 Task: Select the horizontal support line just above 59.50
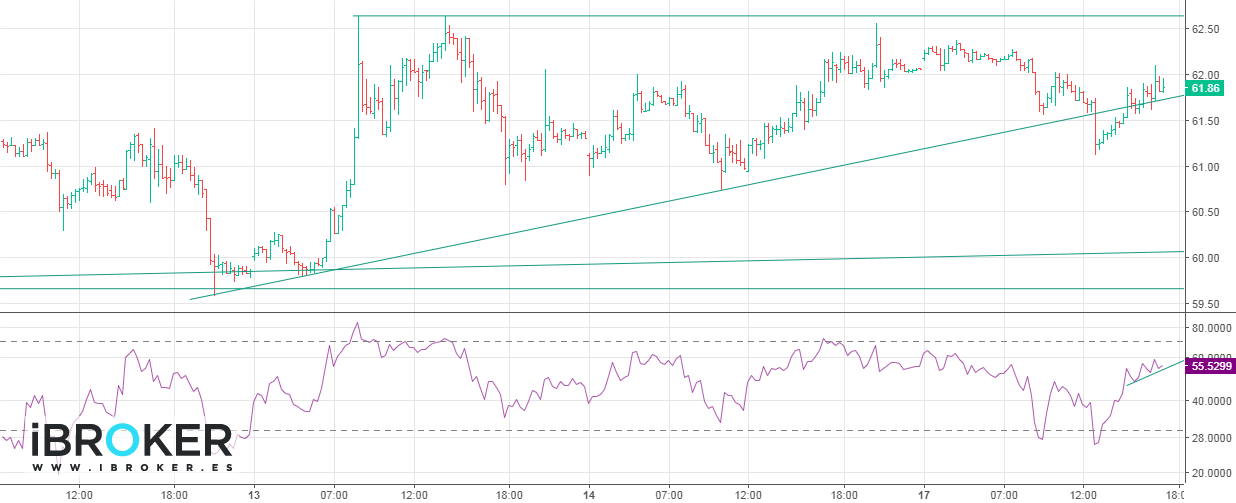pyautogui.click(x=592, y=288)
